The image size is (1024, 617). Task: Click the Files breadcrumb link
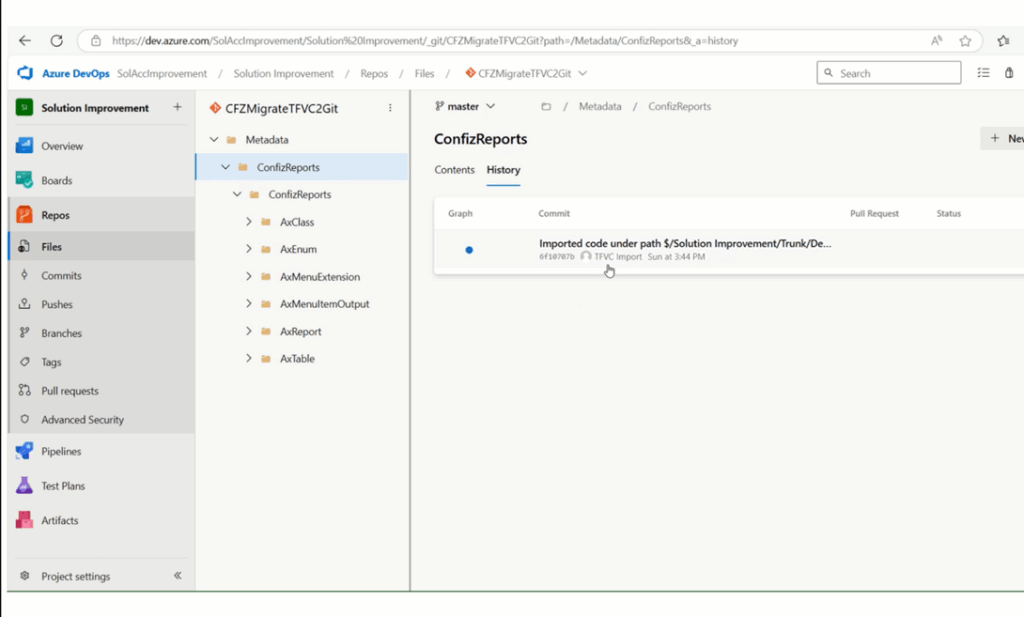[x=424, y=73]
